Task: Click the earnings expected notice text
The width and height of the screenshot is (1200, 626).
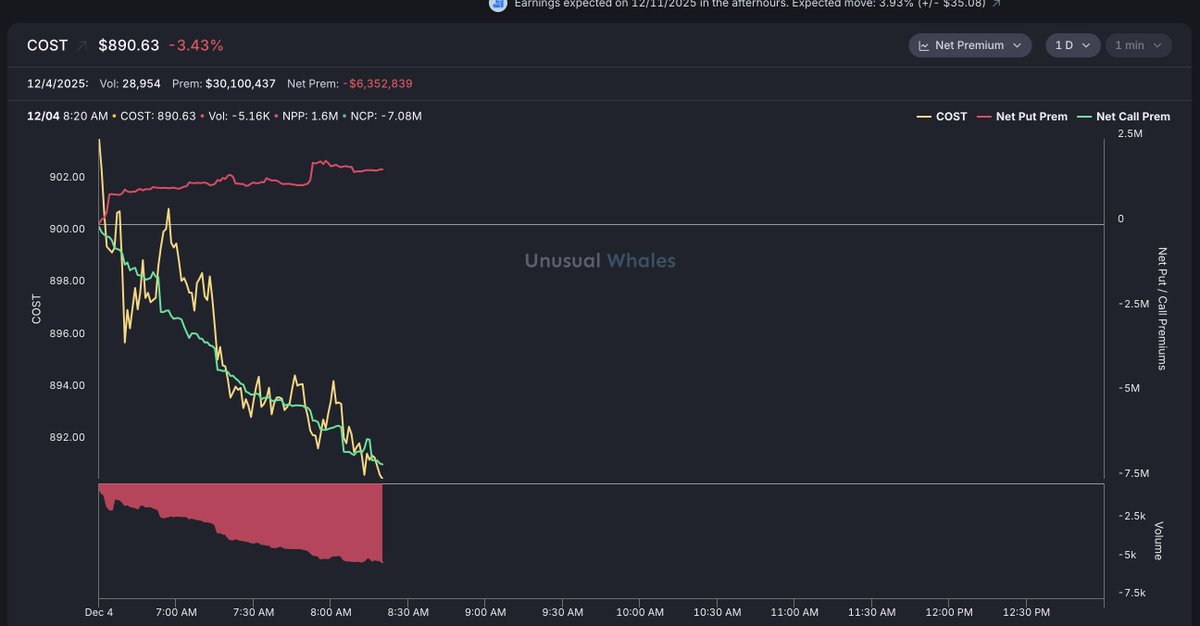Action: click(750, 4)
